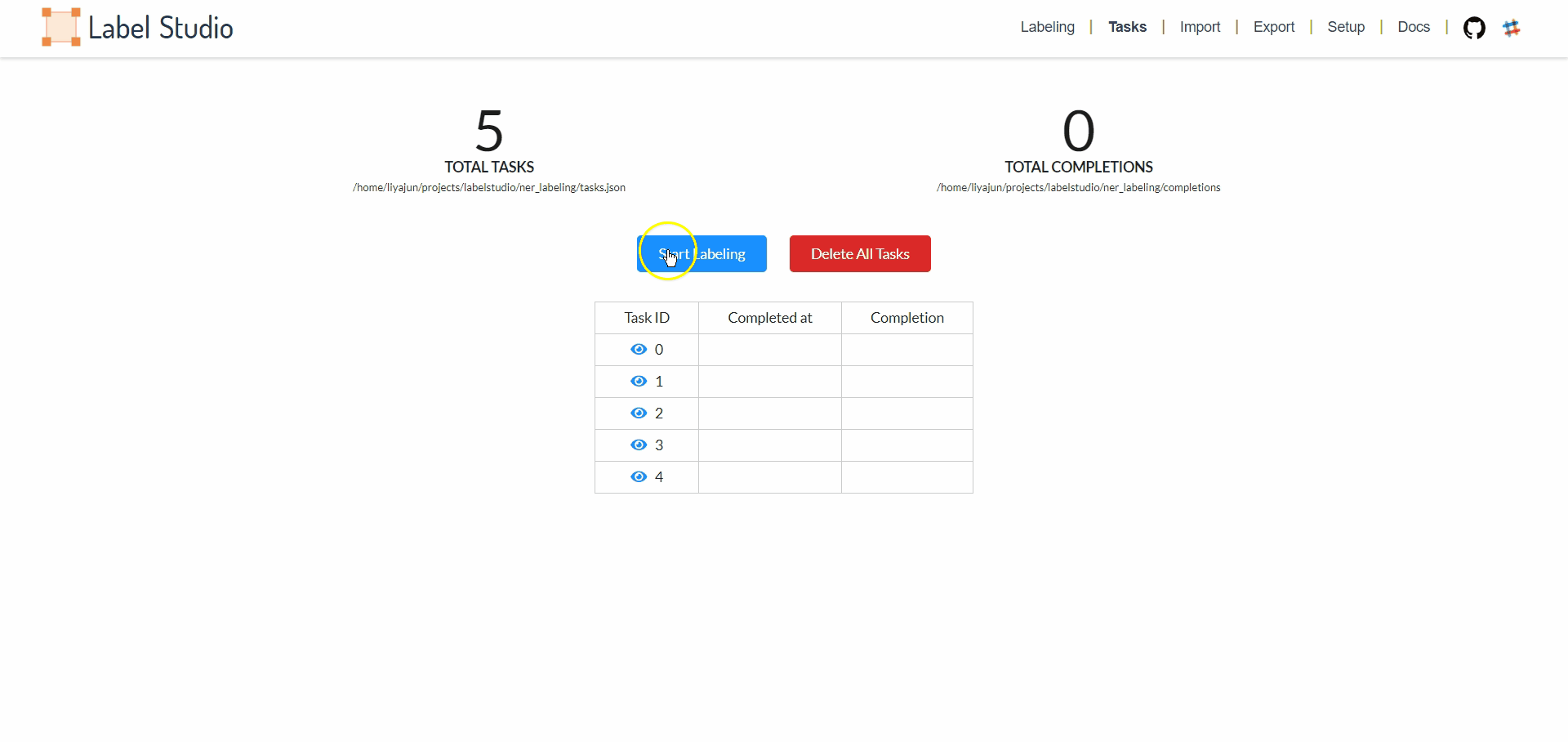View task 3 via its eye icon
This screenshot has width=1568, height=742.
639,445
